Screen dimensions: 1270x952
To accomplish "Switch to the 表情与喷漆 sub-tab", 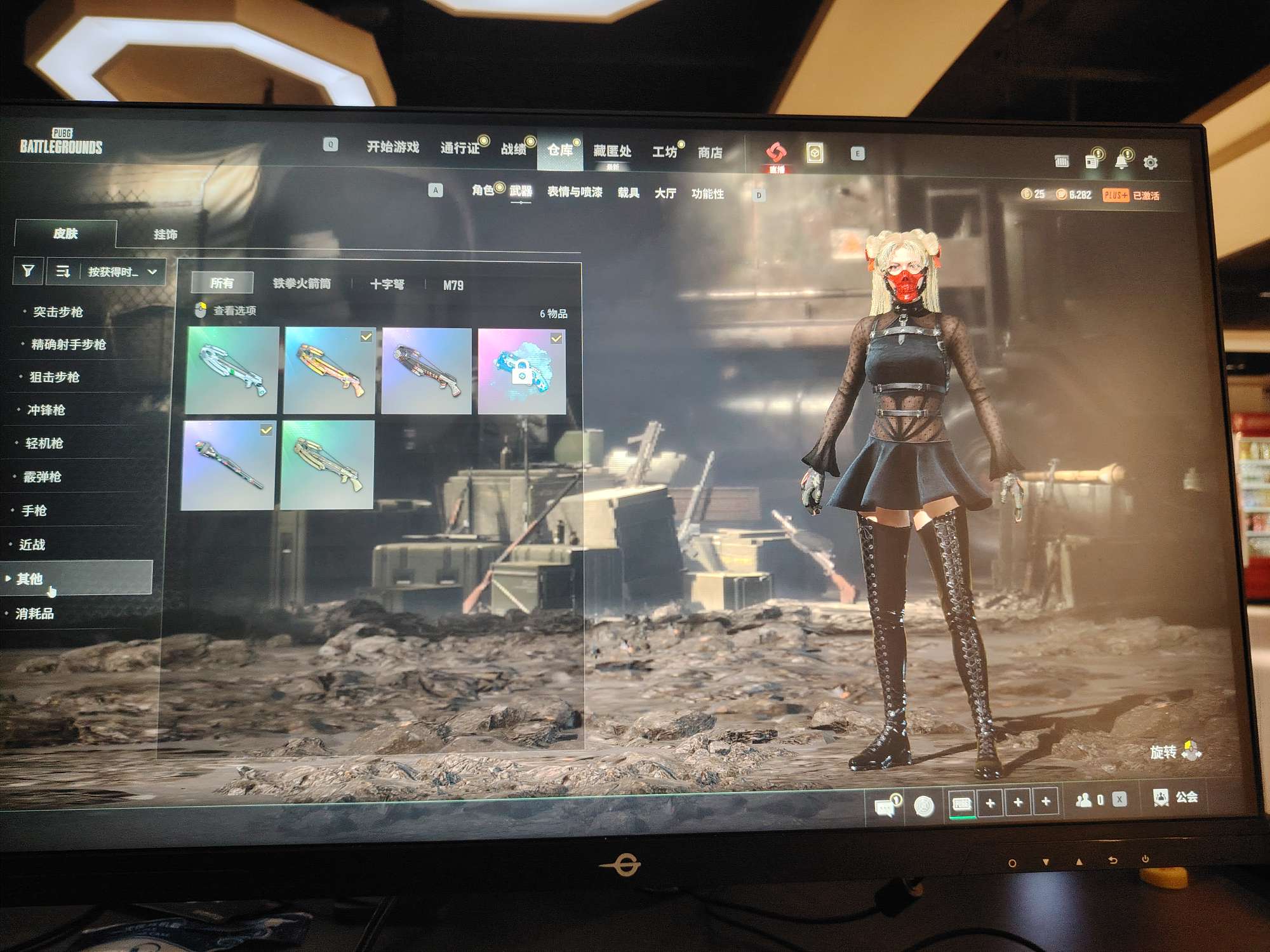I will point(575,192).
